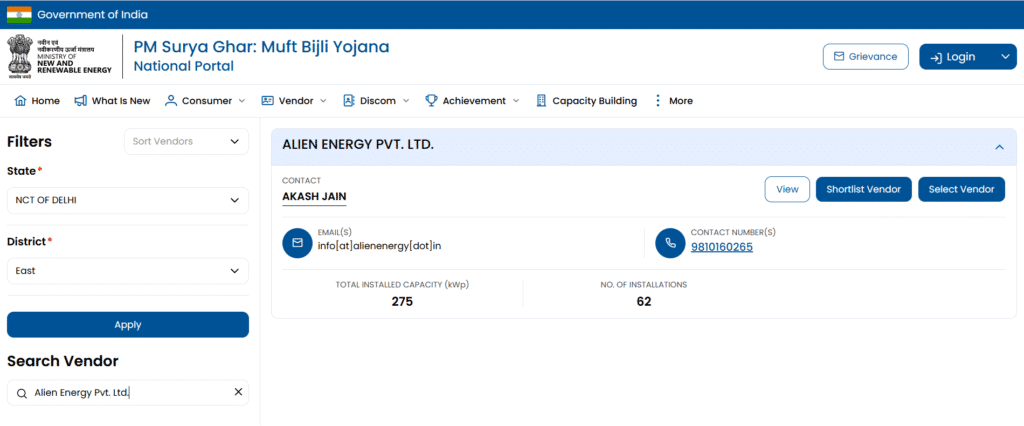Viewport: 1024px width, 426px height.
Task: Collapse the Alien Energy Pvt. Ltd. panel
Action: (x=998, y=146)
